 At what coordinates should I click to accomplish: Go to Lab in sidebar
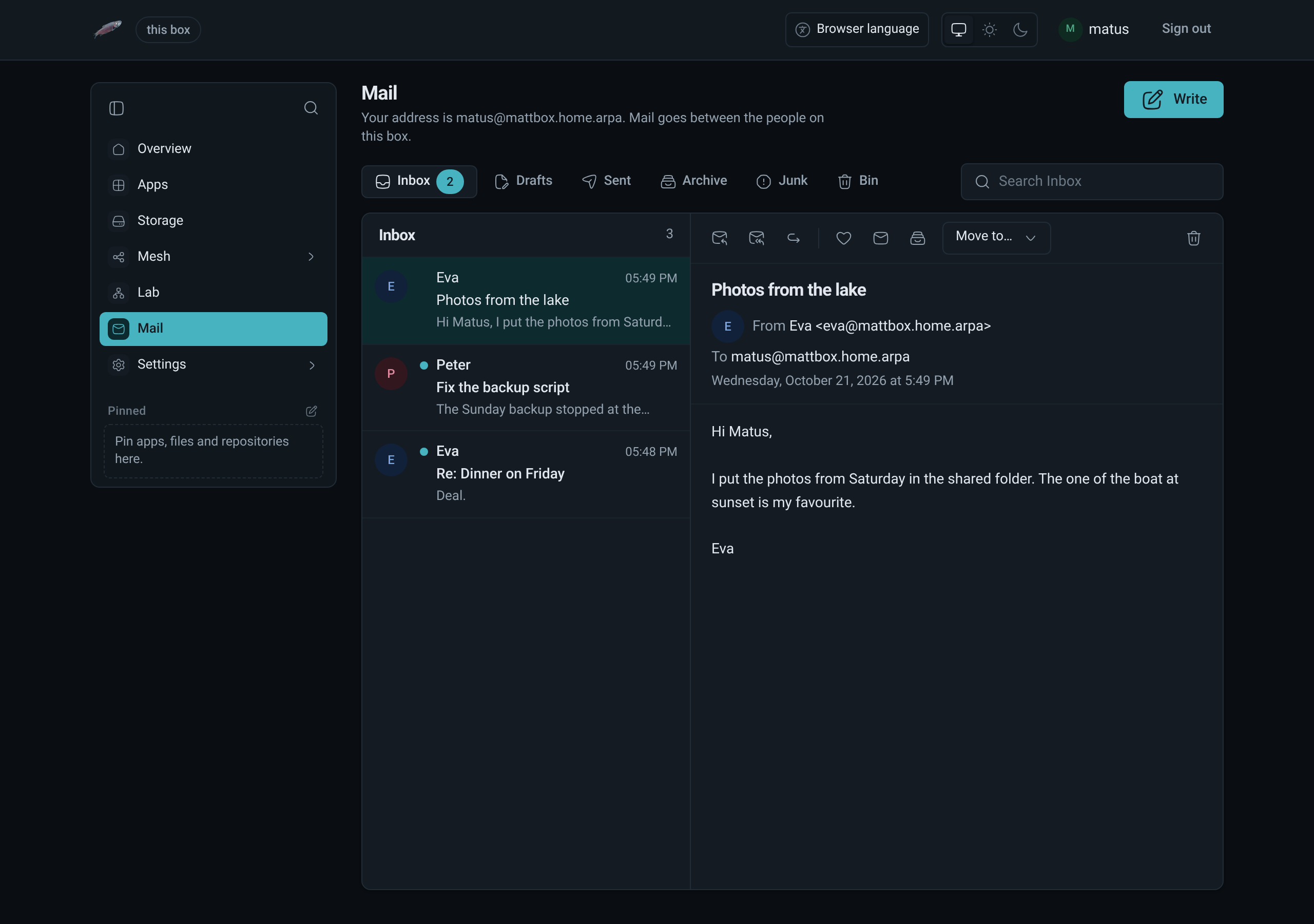pos(214,293)
